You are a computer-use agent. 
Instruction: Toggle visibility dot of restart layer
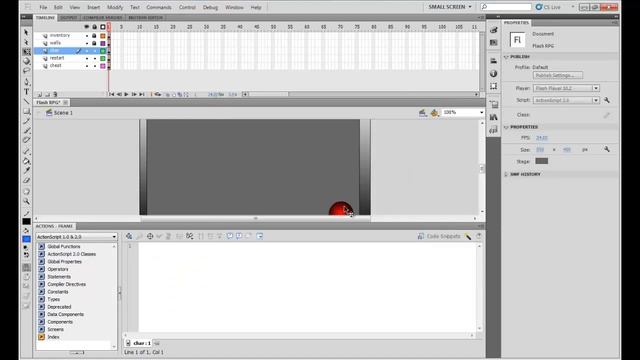[x=87, y=58]
